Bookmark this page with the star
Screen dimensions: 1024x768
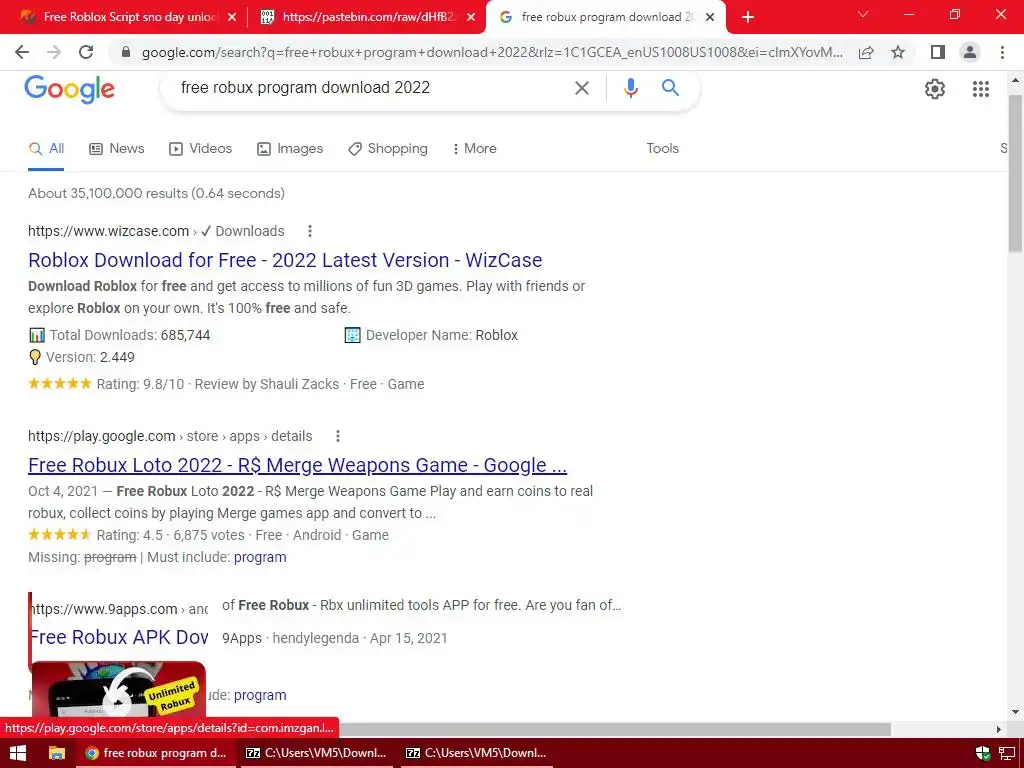pos(898,52)
